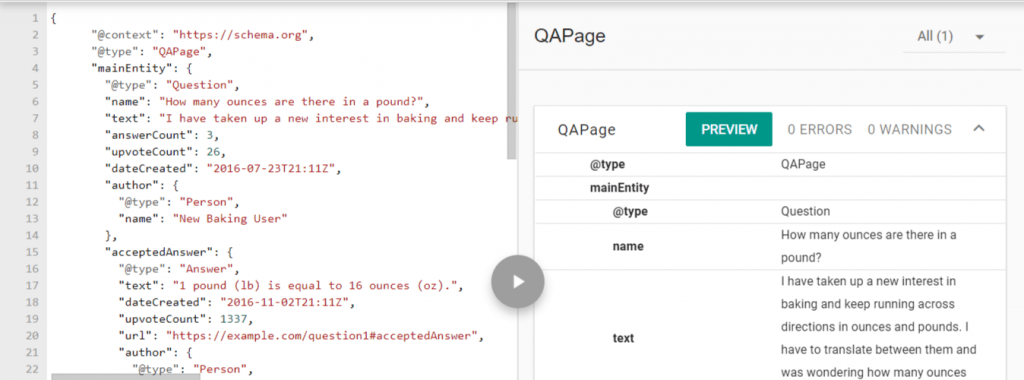Click the "2016-07-23T21:11Z" date string
Viewport: 1024px width, 380px height.
(x=271, y=168)
